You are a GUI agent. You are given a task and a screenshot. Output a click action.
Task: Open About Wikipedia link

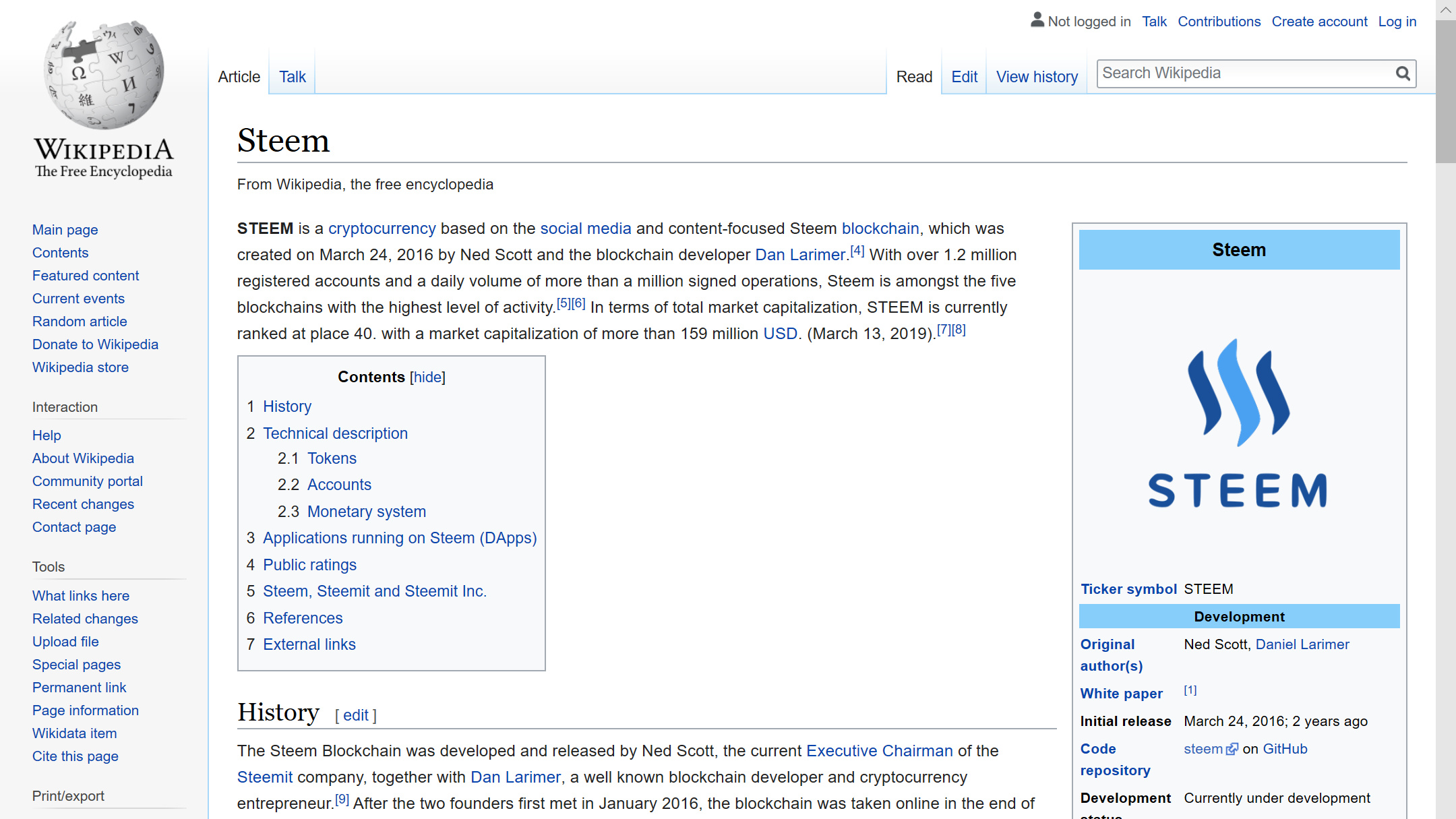click(x=83, y=458)
